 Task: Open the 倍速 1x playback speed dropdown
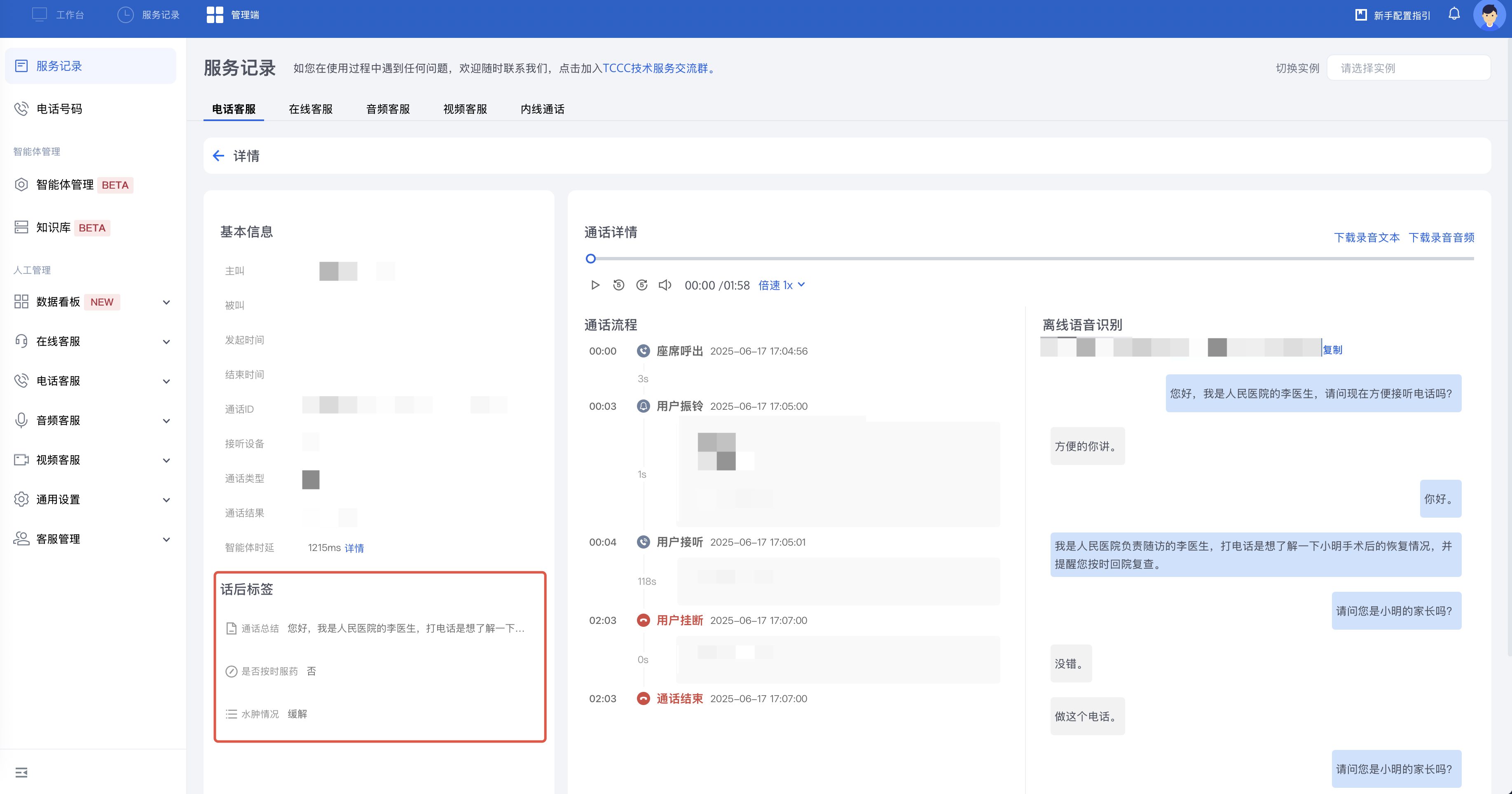pyautogui.click(x=781, y=285)
